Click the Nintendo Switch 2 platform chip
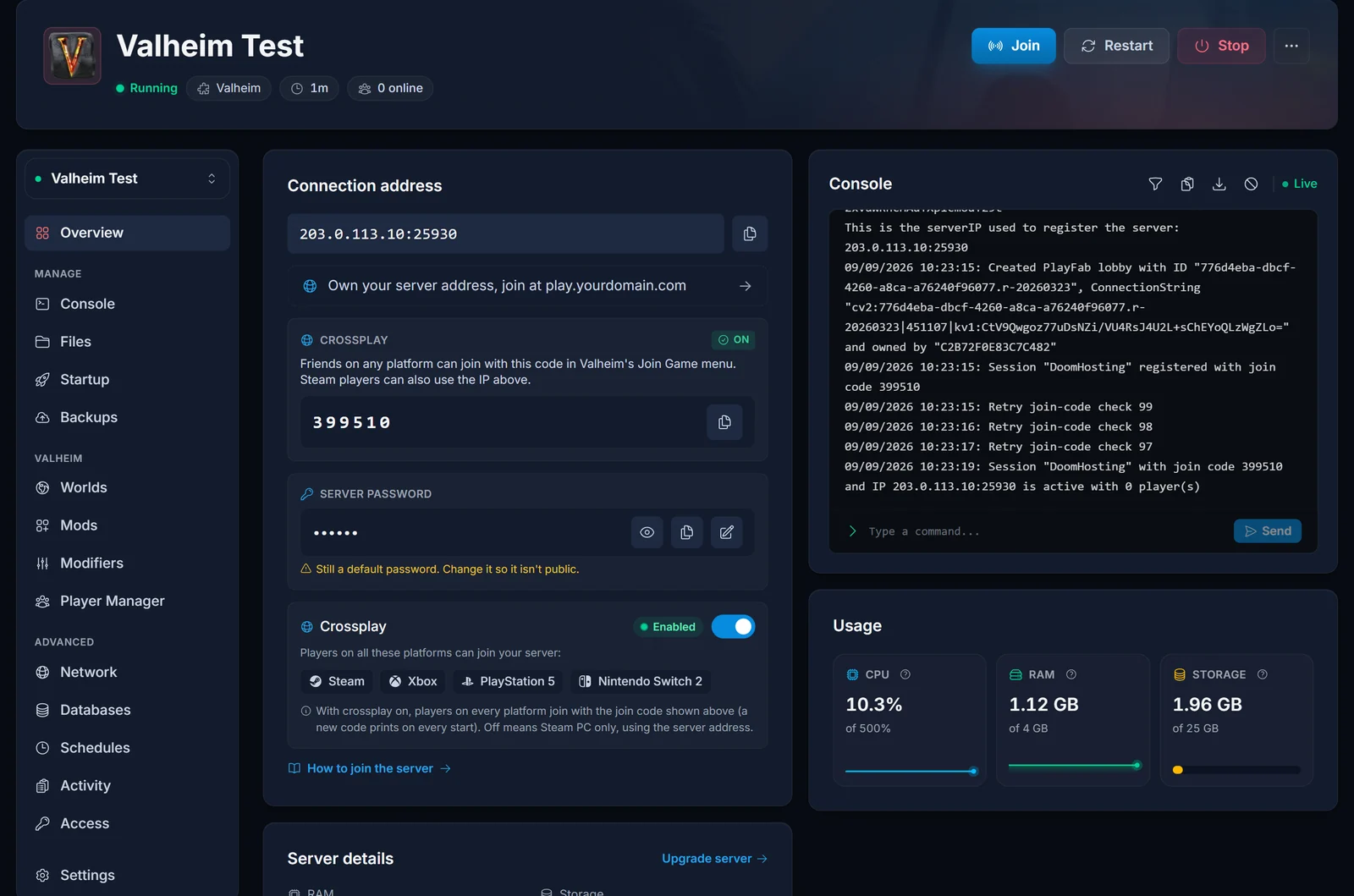Screen dimensions: 1354x896 640,681
